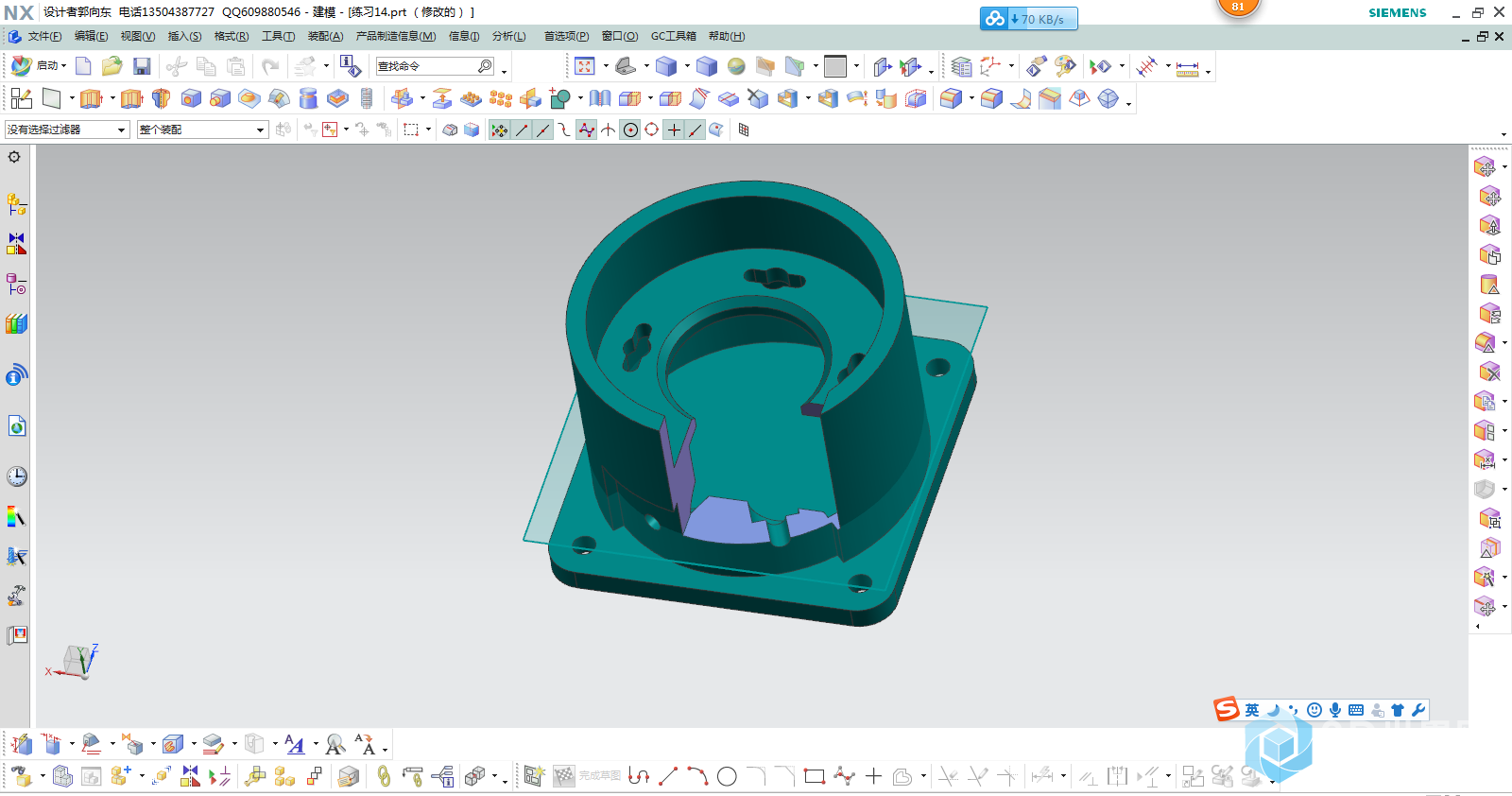The width and height of the screenshot is (1512, 796).
Task: Click the Edge Blend icon
Action: (x=951, y=98)
